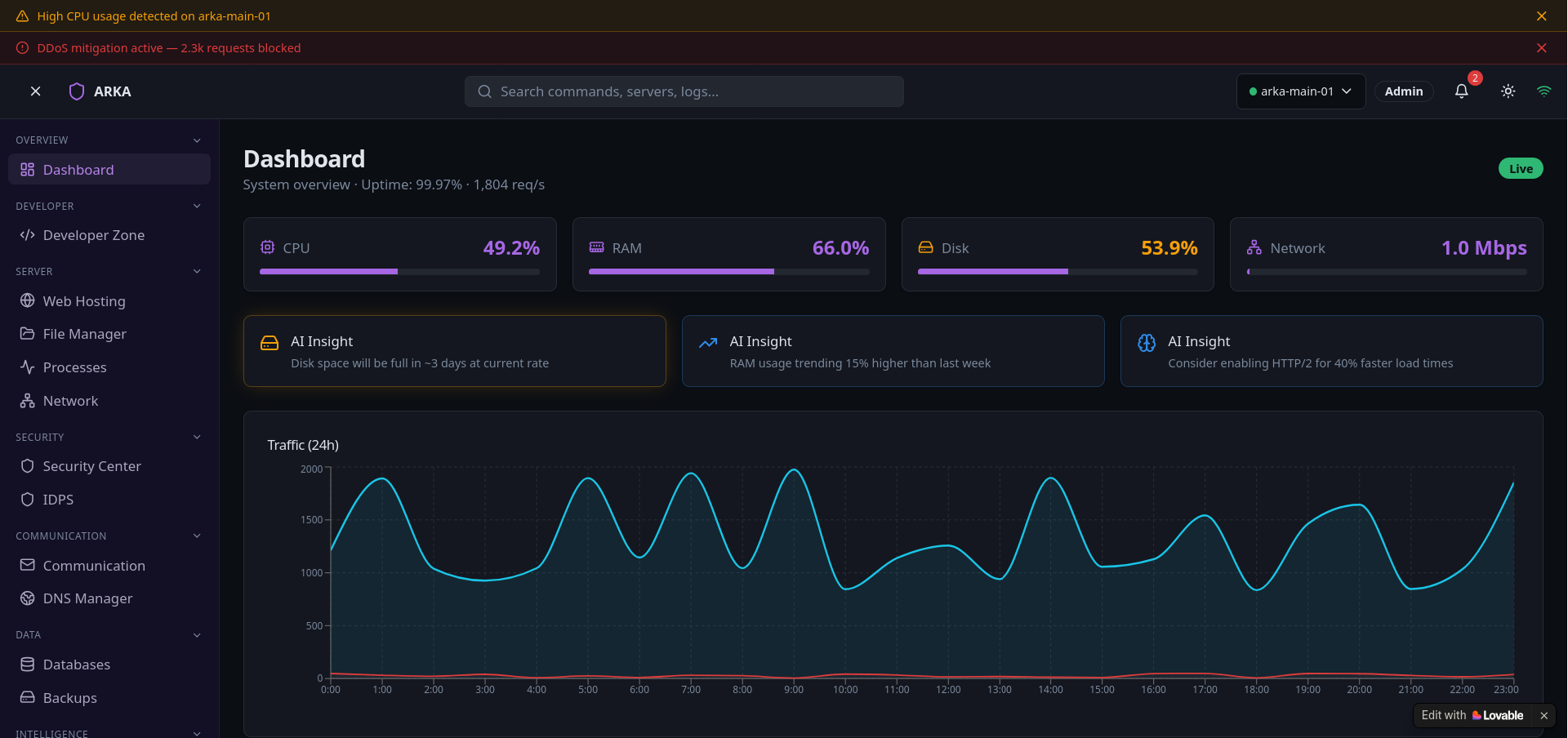Close the sidebar with the X icon
Viewport: 1568px width, 738px height.
click(x=36, y=91)
